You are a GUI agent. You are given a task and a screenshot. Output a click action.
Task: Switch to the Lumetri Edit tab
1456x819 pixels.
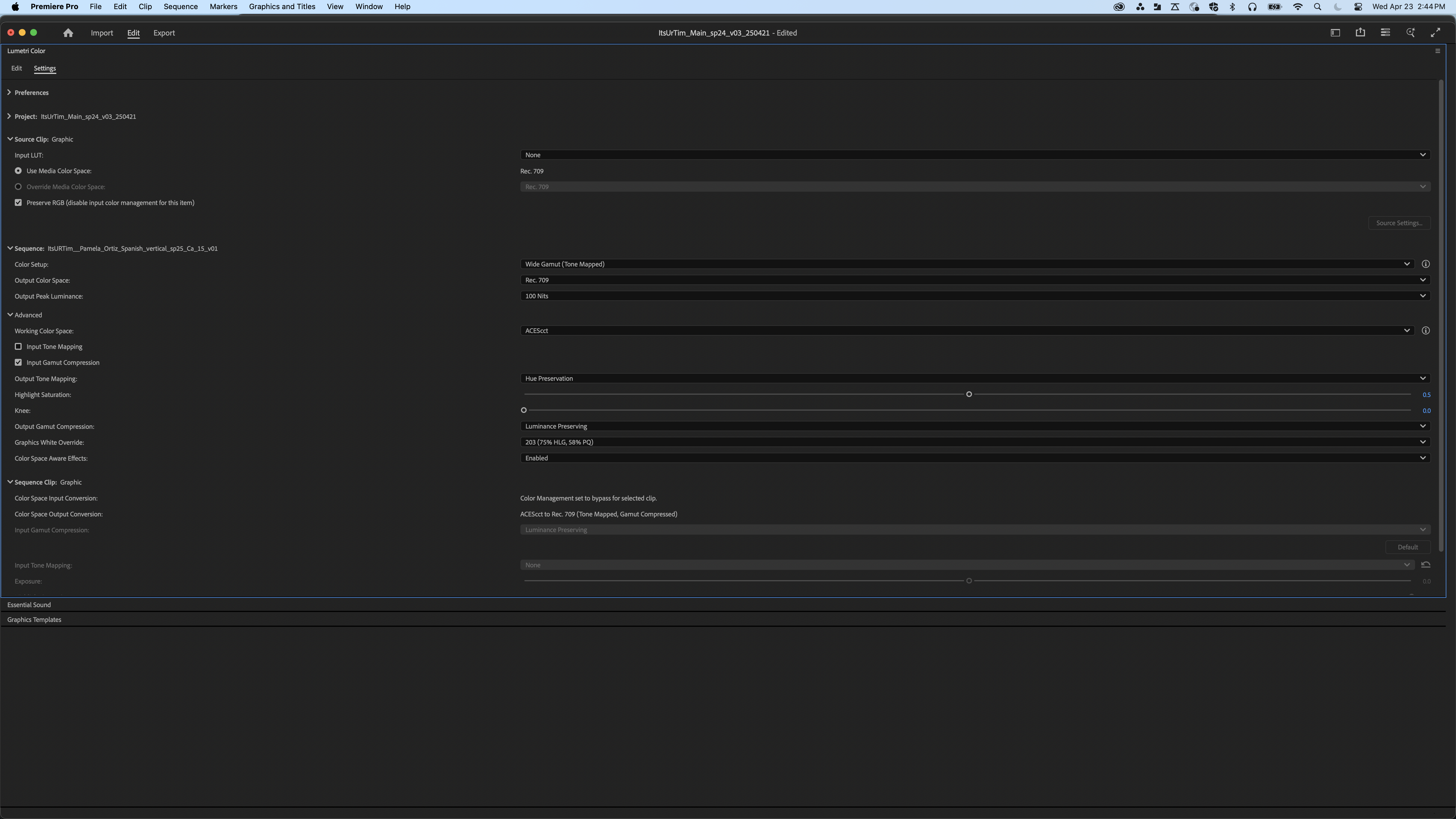click(x=16, y=68)
